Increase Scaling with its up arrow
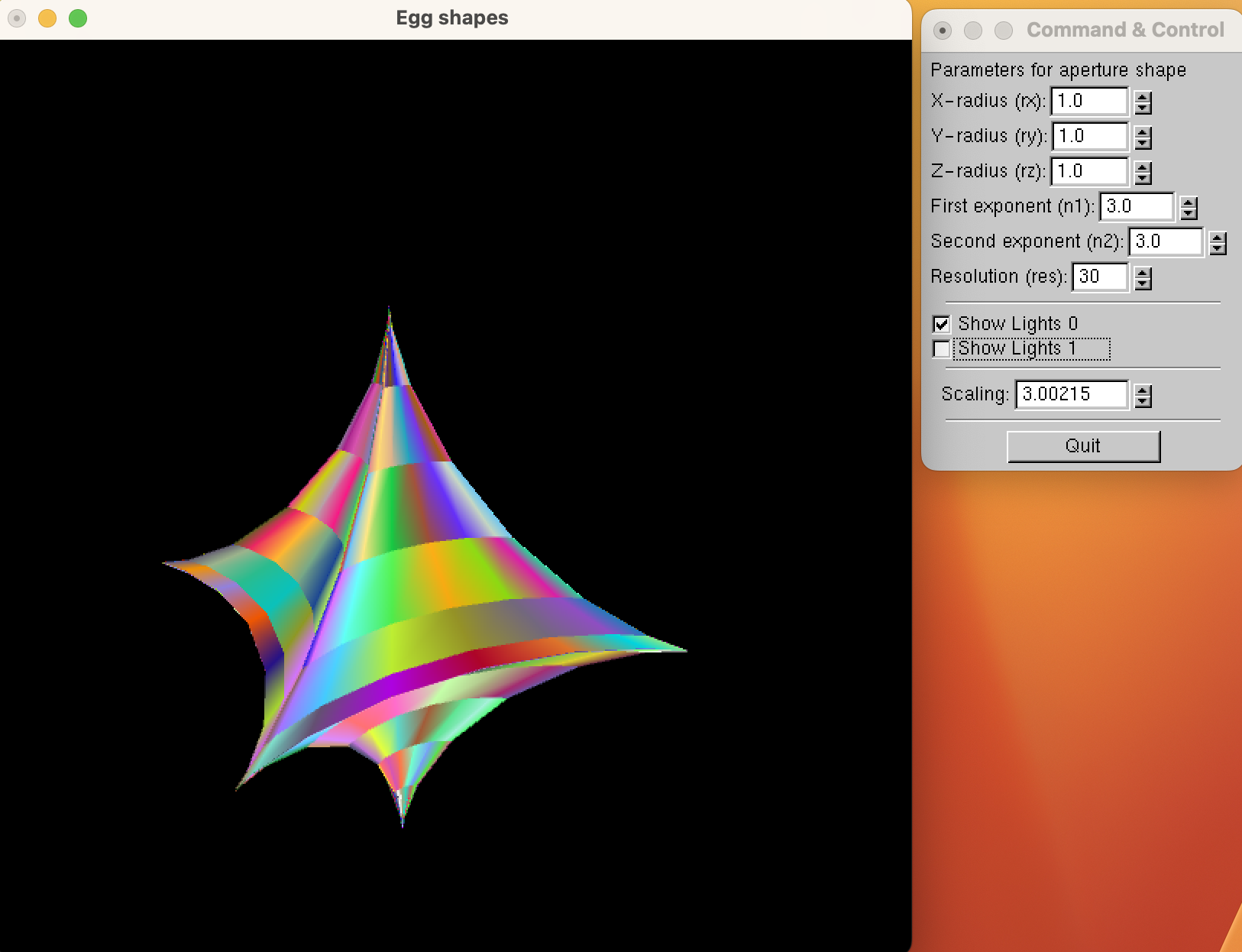1242x952 pixels. tap(1143, 390)
